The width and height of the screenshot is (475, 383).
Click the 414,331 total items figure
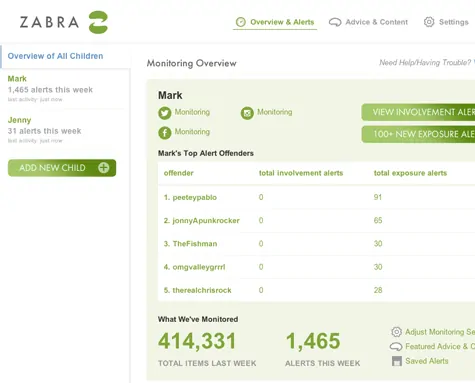click(197, 341)
